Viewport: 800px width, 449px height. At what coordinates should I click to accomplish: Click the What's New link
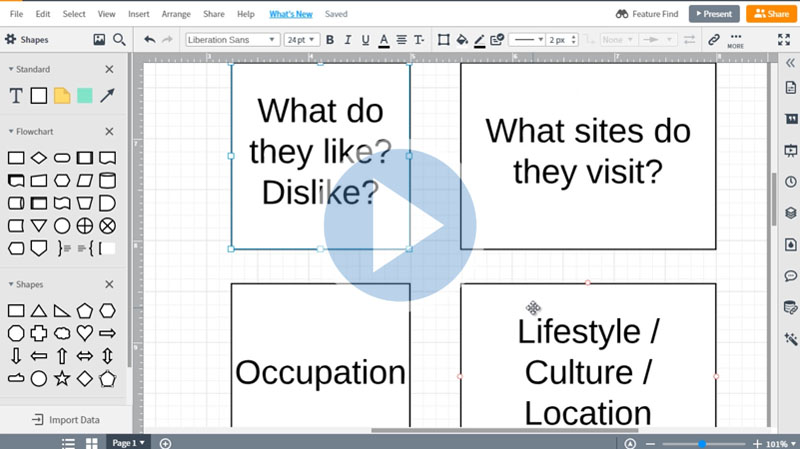pos(290,14)
